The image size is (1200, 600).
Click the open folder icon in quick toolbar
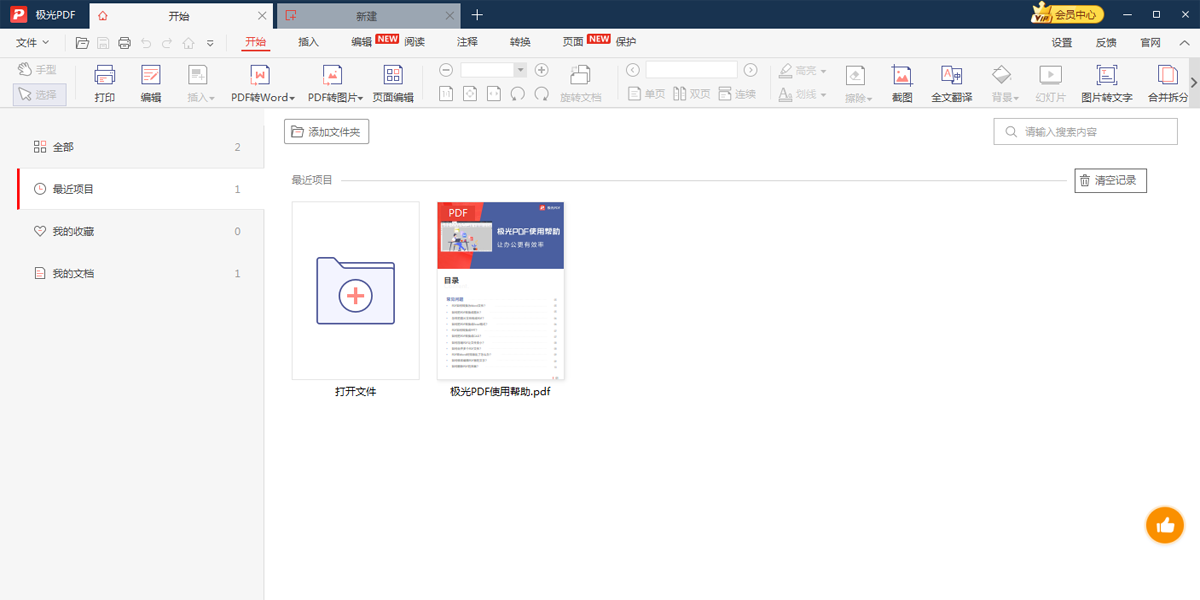(82, 43)
